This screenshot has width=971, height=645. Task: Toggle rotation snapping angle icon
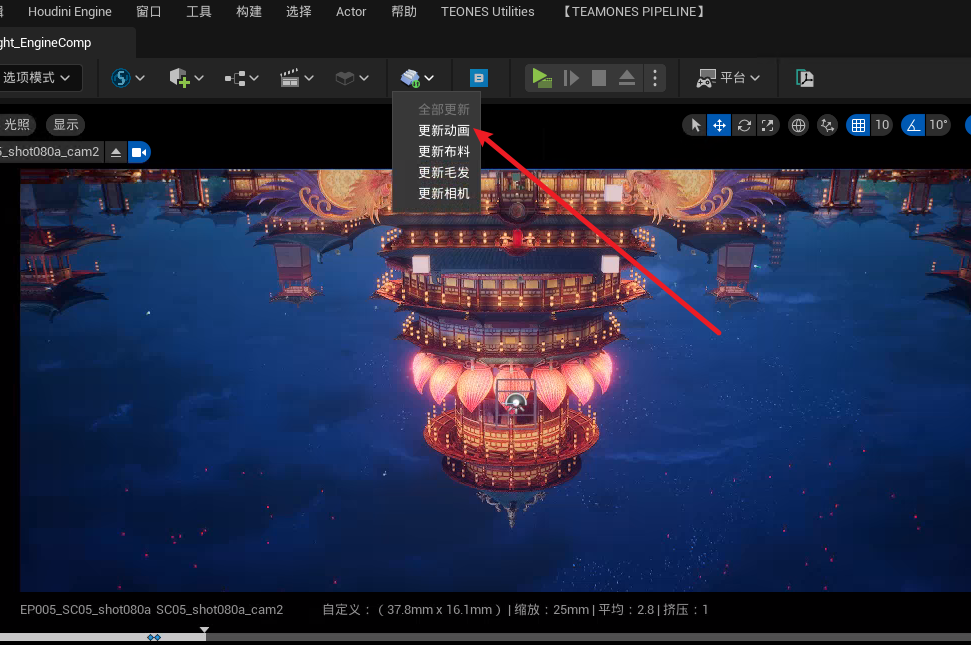913,126
